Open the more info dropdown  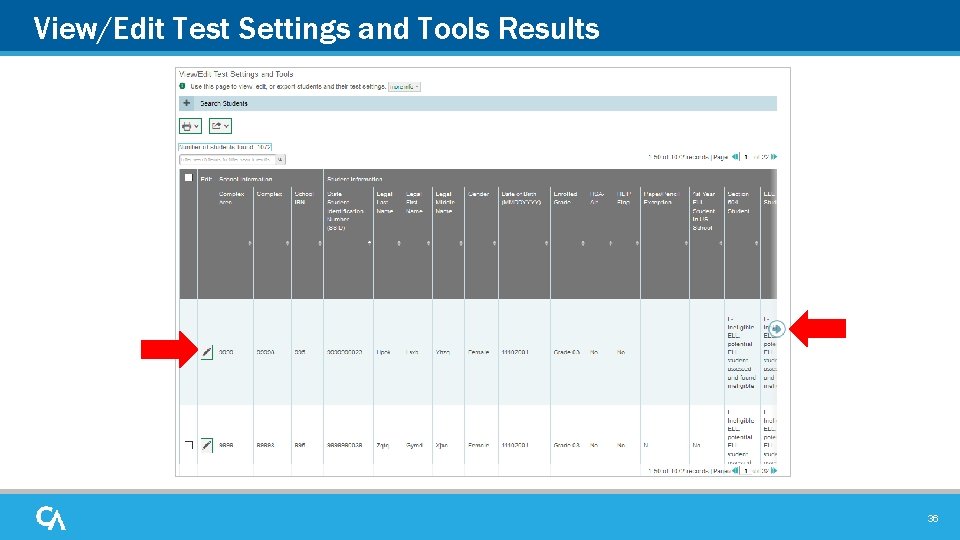[404, 87]
